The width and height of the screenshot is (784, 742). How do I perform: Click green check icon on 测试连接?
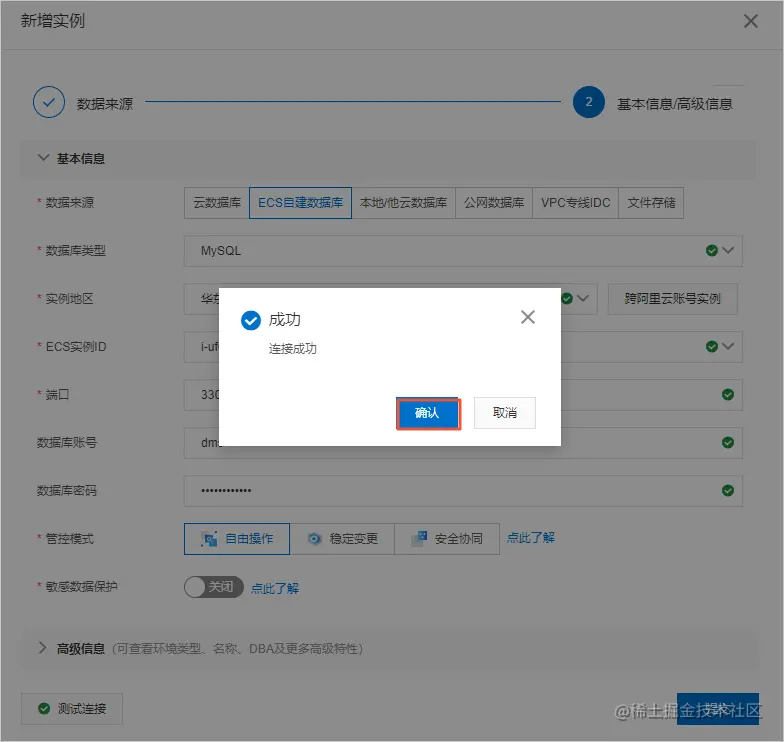coord(44,708)
